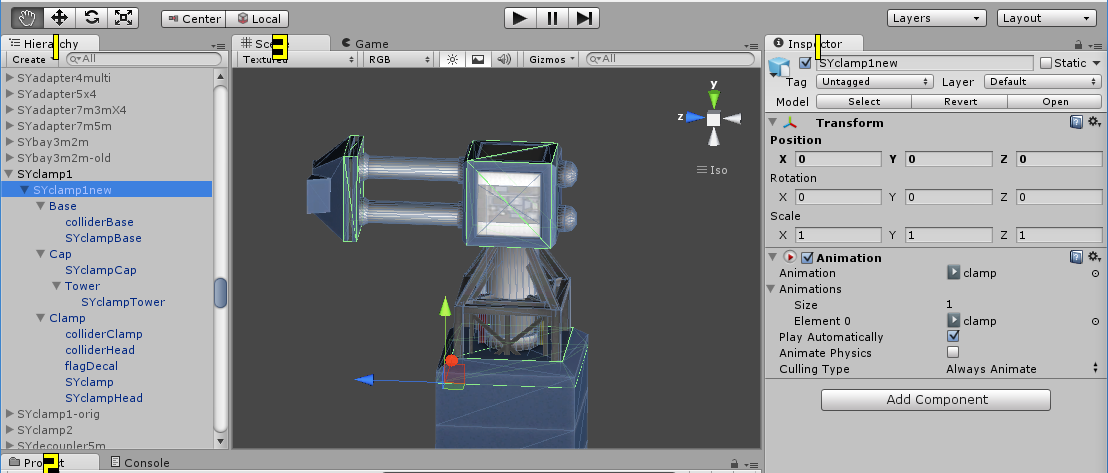1108x473 pixels.
Task: Open the Tag dropdown Untagged
Action: click(x=875, y=82)
